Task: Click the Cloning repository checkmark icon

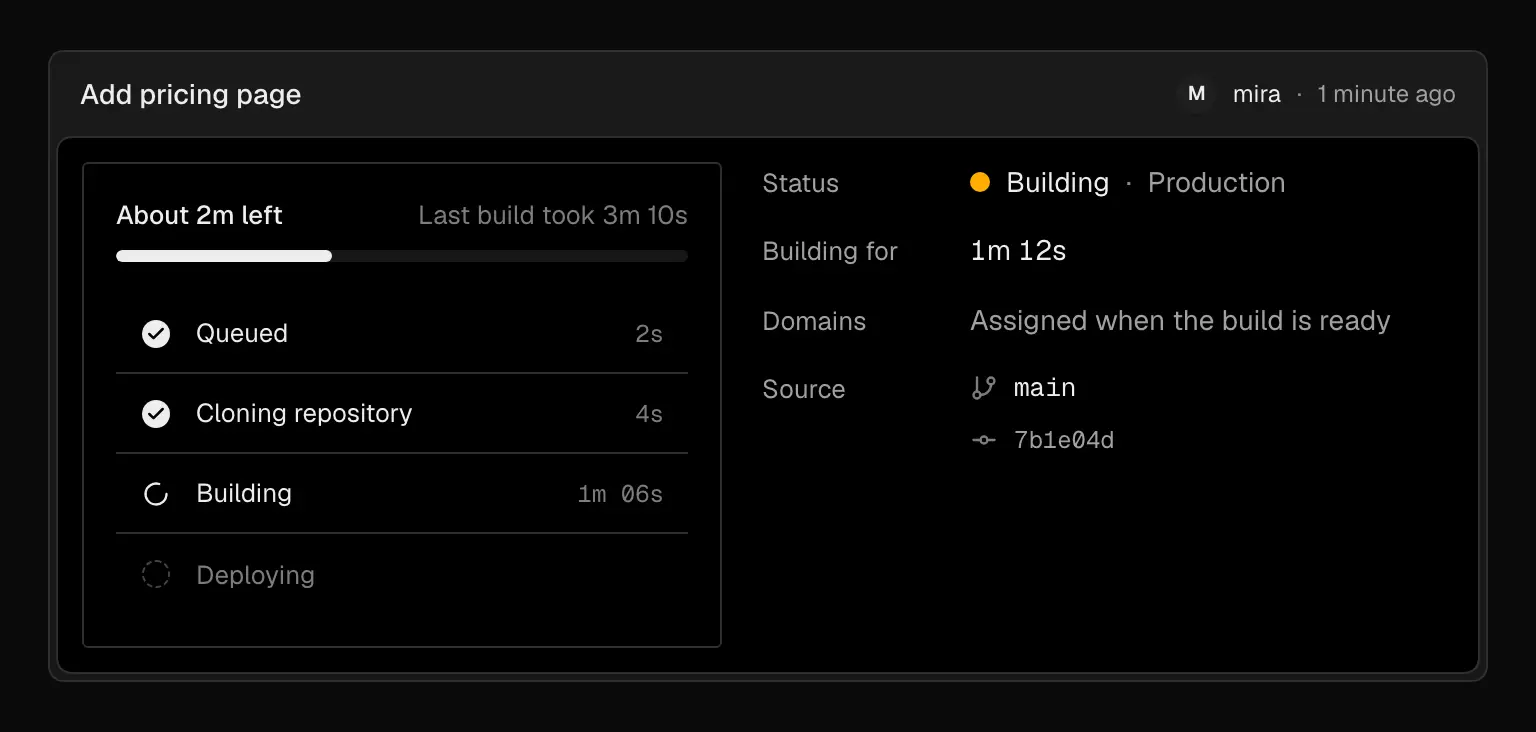Action: point(156,414)
